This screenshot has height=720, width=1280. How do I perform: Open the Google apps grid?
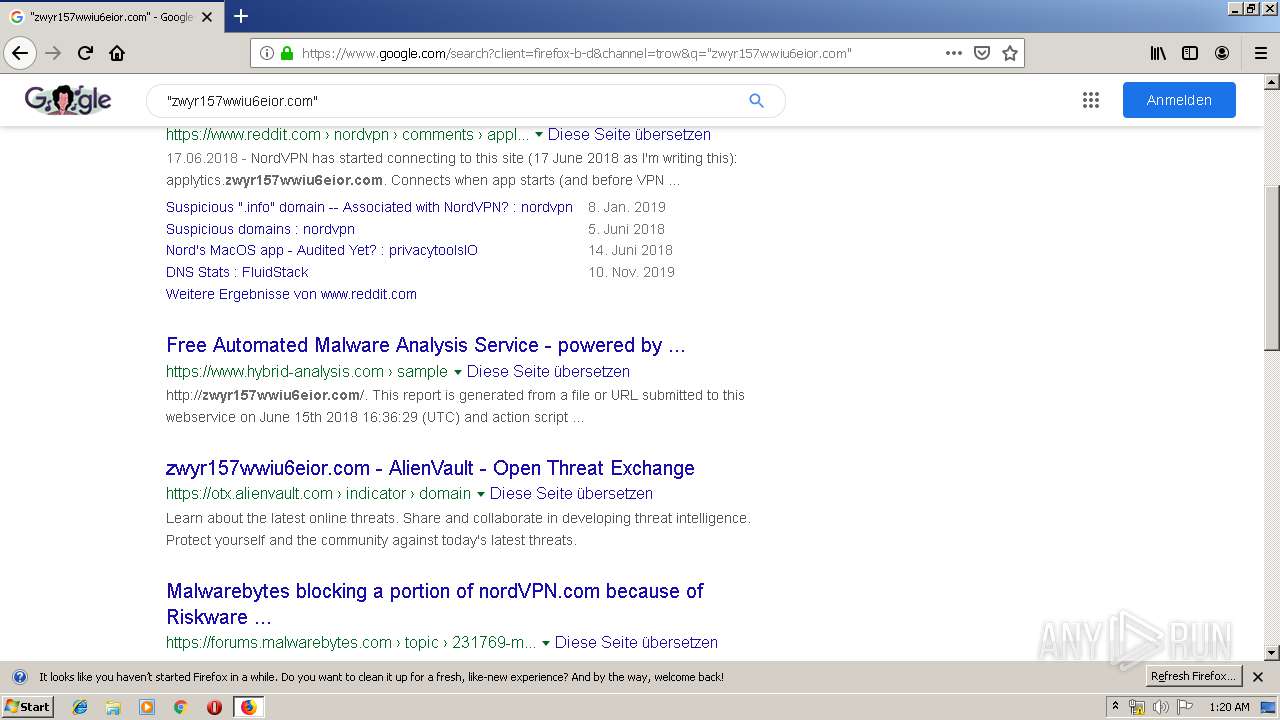[x=1091, y=100]
